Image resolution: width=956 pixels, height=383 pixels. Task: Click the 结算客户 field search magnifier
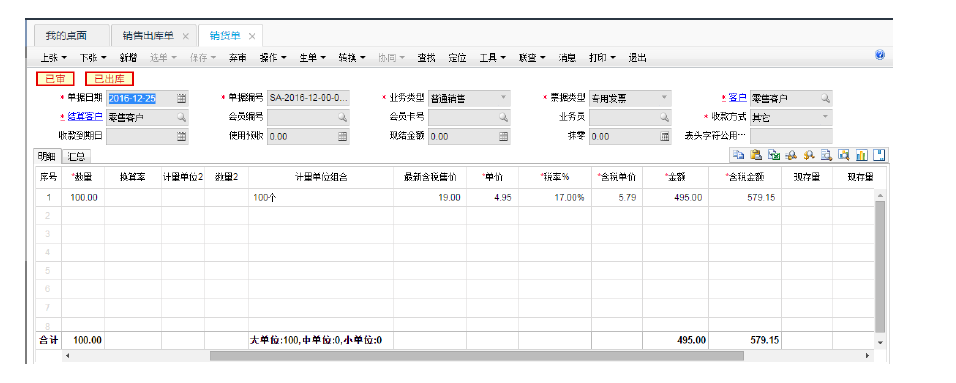pos(182,117)
